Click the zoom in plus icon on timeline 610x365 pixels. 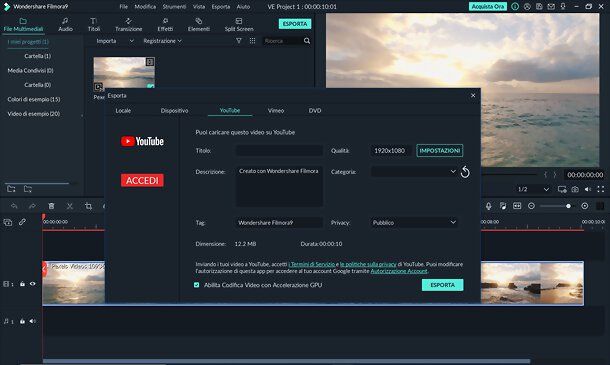coord(584,206)
